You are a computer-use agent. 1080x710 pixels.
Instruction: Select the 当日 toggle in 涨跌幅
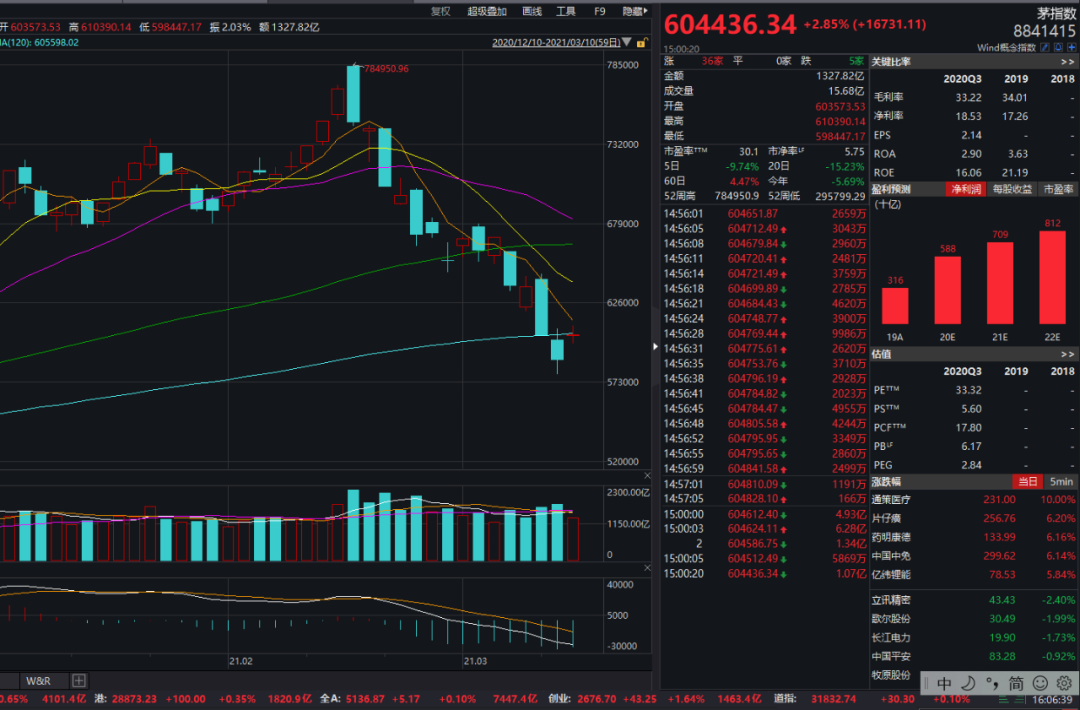tap(1027, 481)
